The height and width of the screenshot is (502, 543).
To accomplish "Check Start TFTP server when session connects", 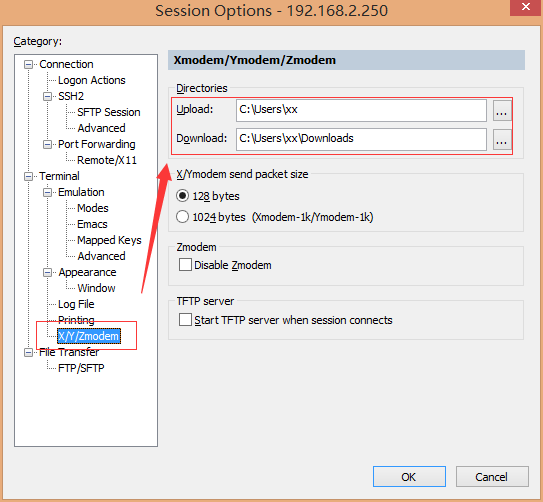I will click(x=185, y=320).
